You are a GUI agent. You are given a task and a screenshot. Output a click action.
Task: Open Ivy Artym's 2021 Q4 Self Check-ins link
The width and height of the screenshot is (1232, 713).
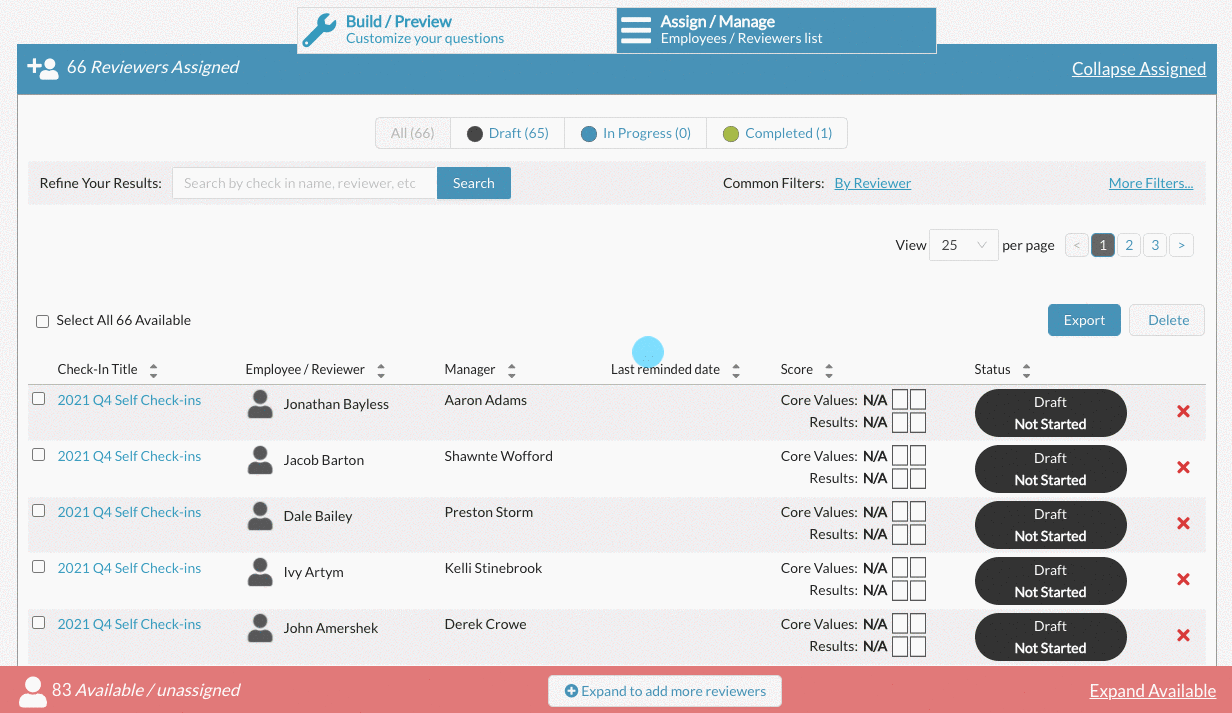click(x=129, y=568)
